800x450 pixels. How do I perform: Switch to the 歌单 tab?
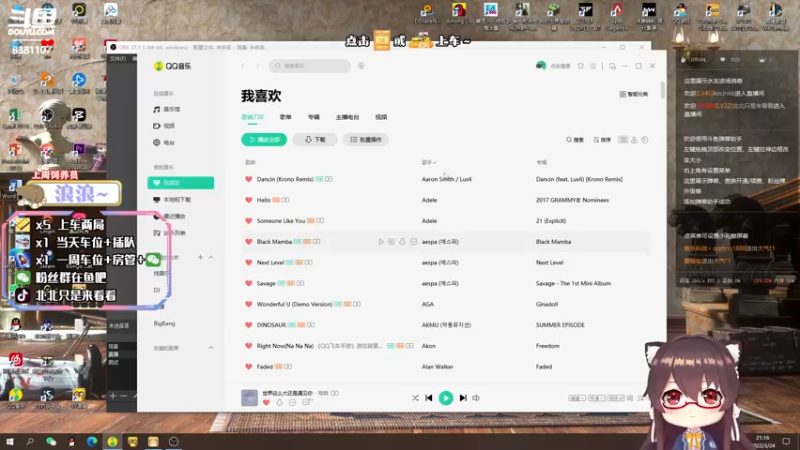pos(286,117)
